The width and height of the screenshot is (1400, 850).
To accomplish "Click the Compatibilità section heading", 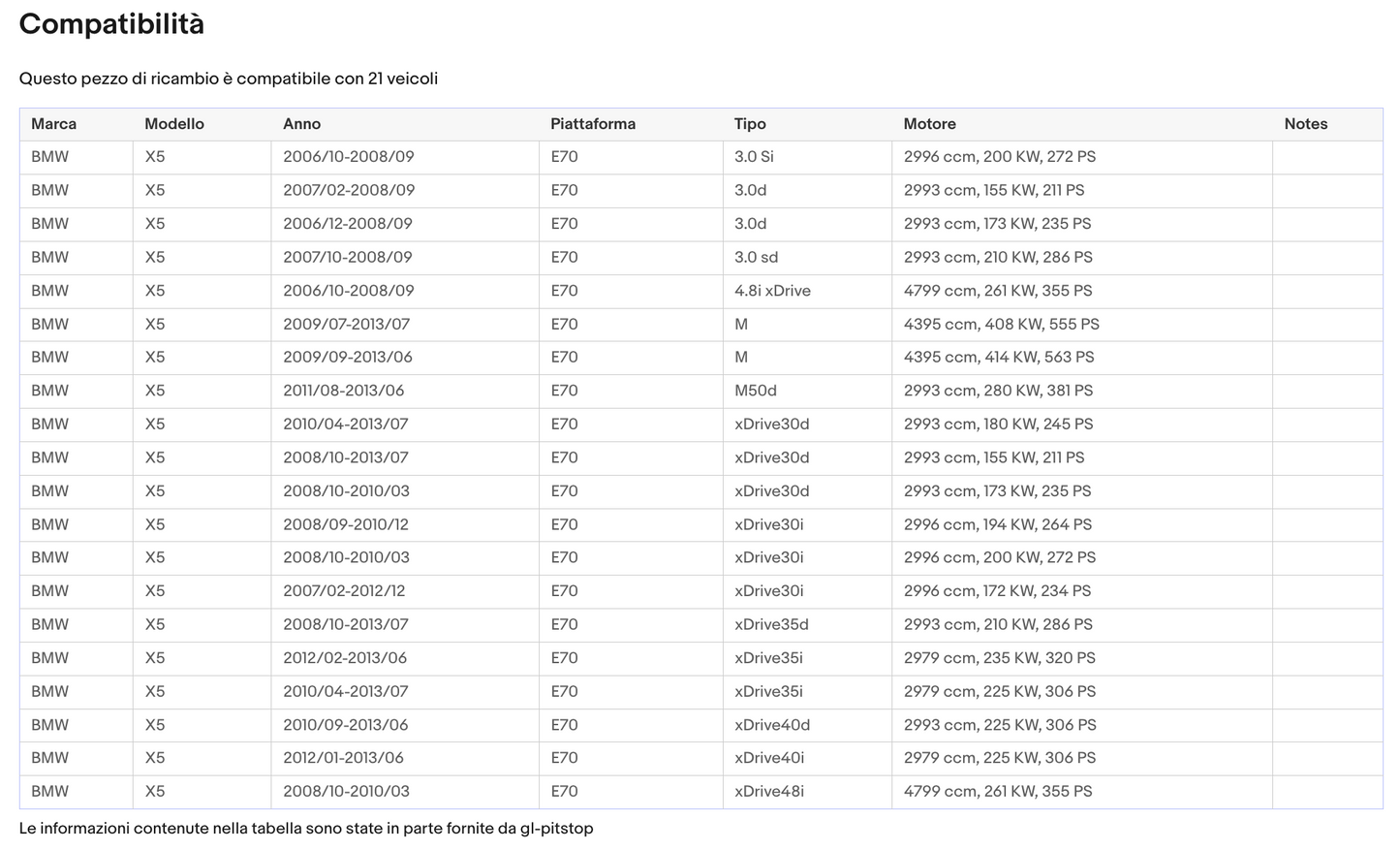I will (x=111, y=24).
